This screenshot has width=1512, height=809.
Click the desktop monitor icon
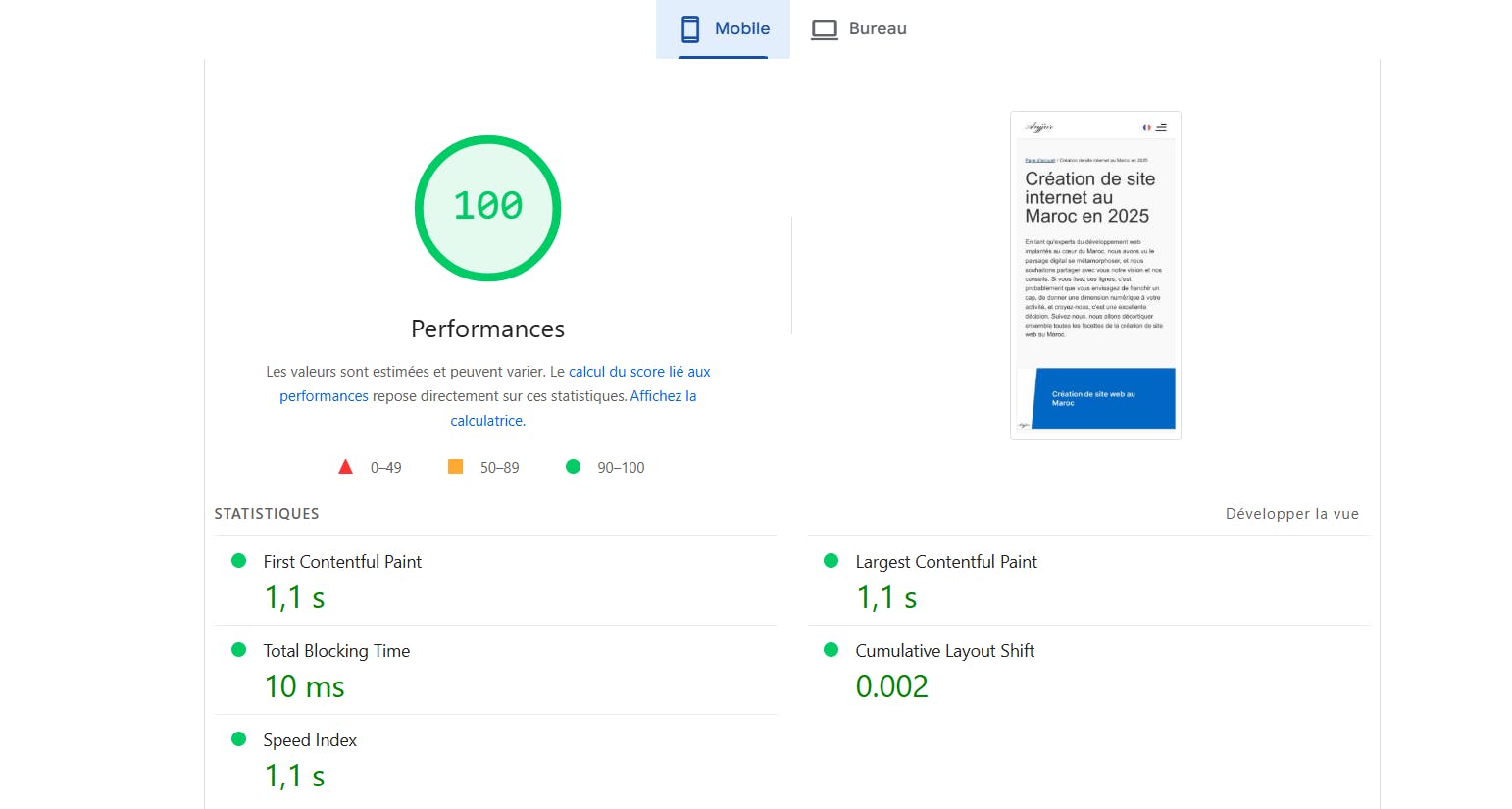tap(825, 29)
